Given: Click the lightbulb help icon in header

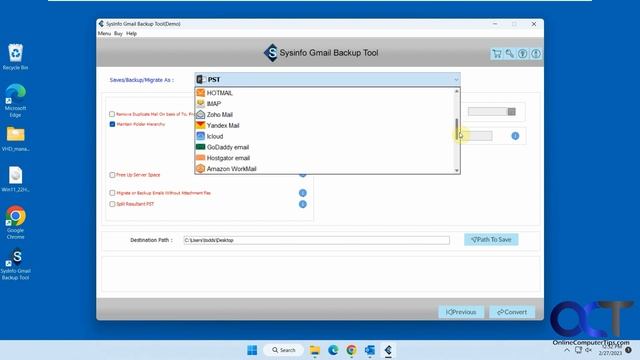Looking at the screenshot, I should 522,53.
